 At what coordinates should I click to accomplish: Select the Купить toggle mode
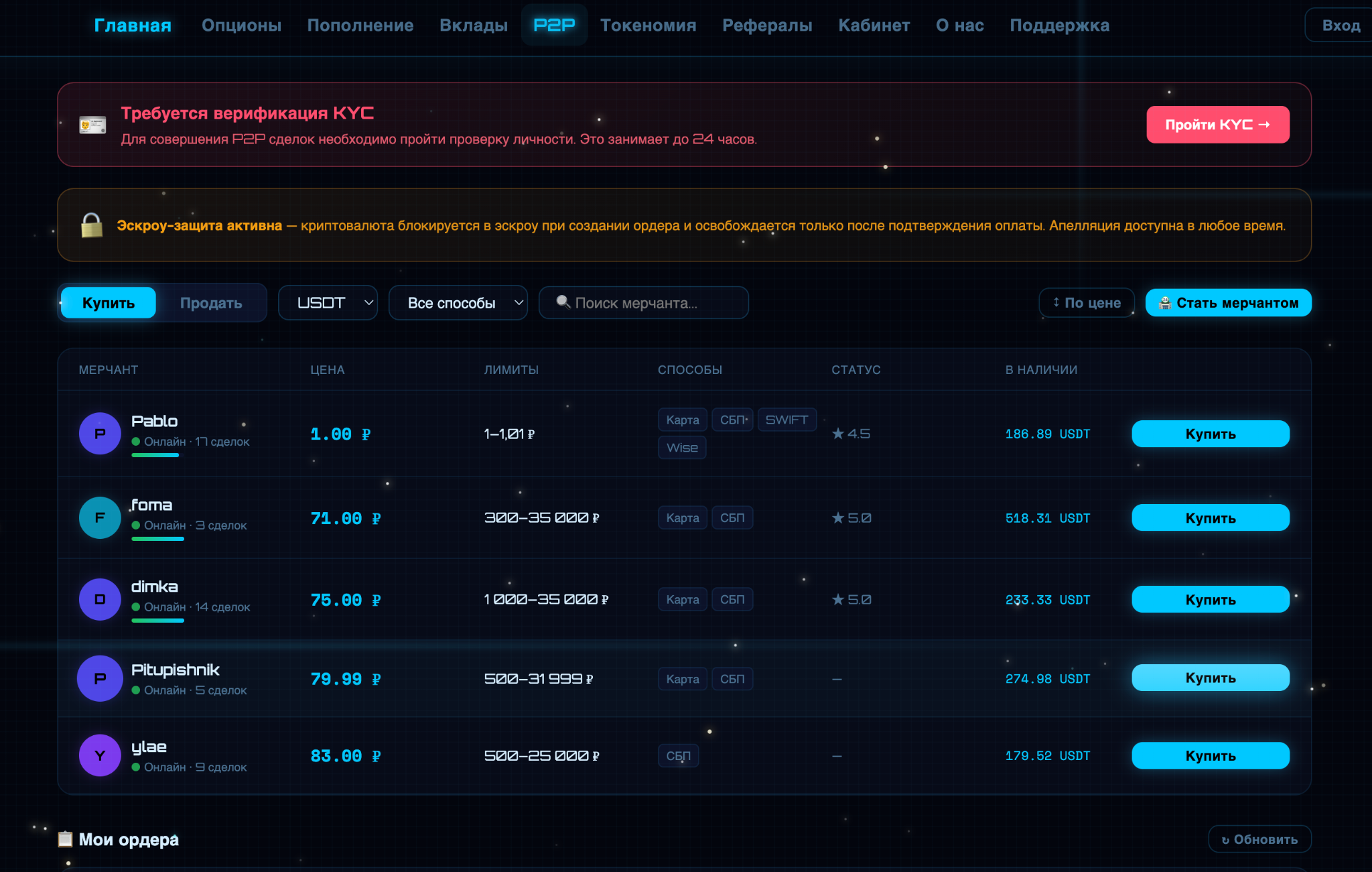pos(109,303)
